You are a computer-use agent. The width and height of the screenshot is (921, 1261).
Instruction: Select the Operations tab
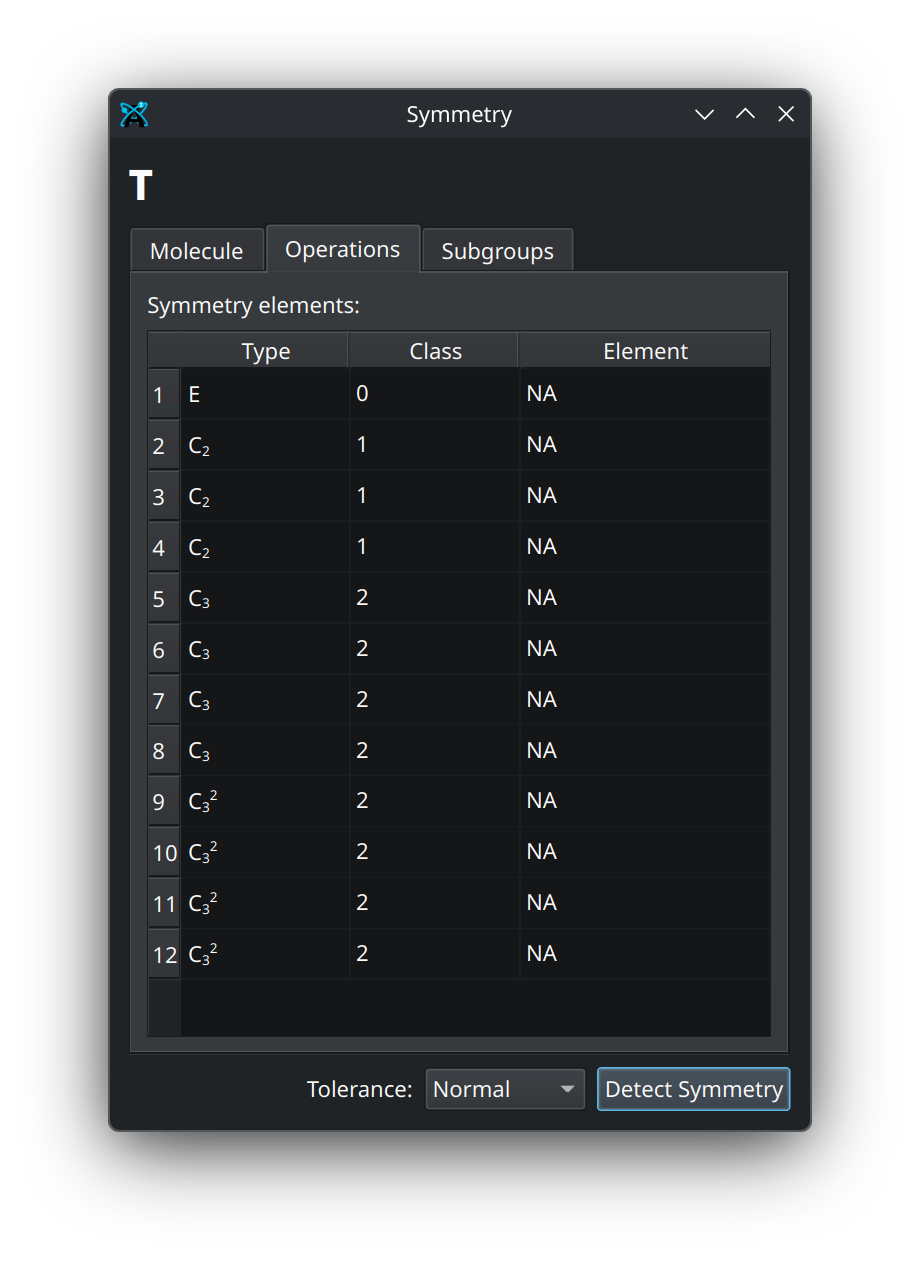[342, 249]
